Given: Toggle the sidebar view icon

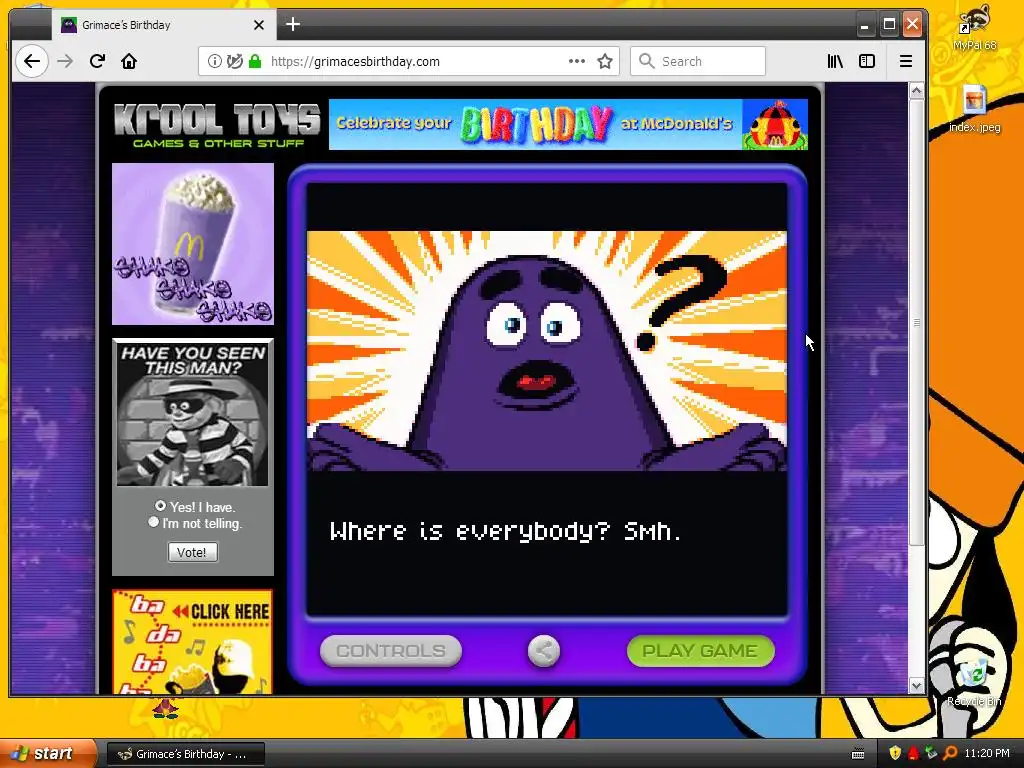Looking at the screenshot, I should 867,61.
